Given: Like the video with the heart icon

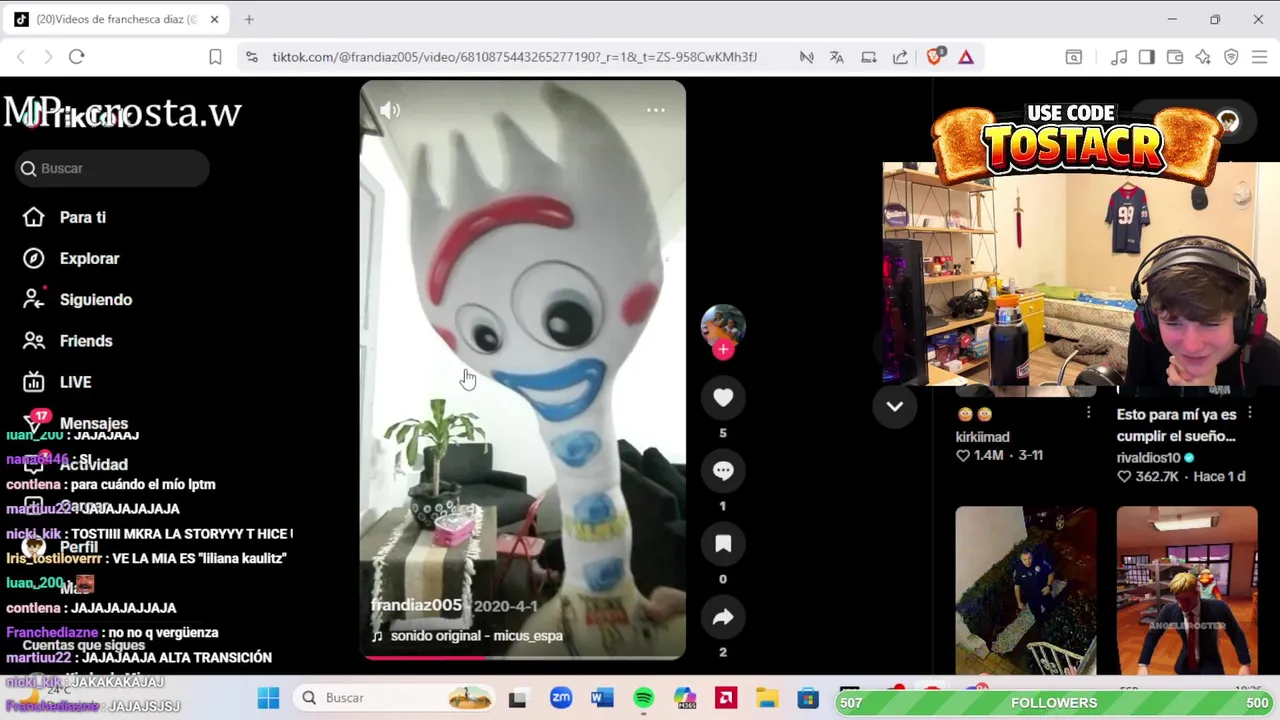Looking at the screenshot, I should (x=723, y=398).
